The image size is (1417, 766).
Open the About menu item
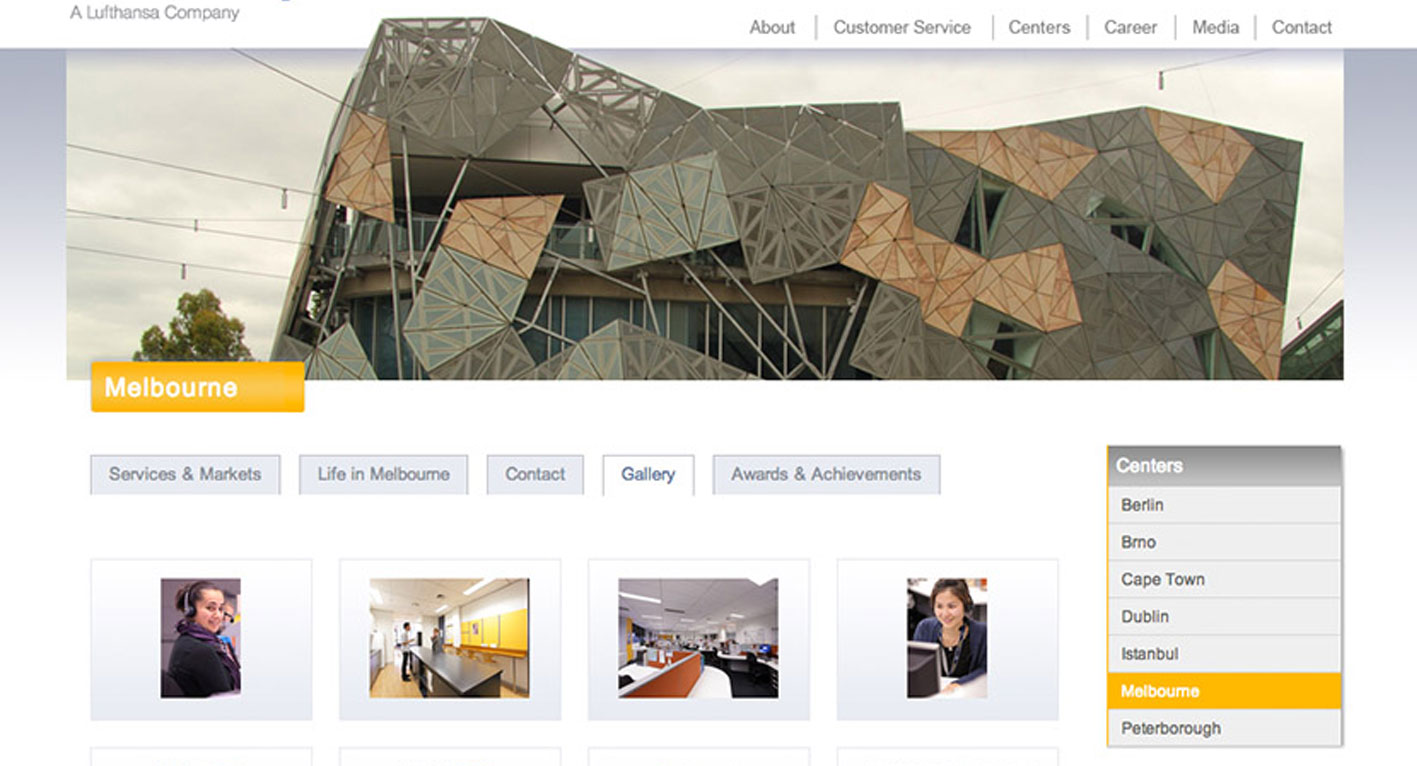(x=772, y=28)
